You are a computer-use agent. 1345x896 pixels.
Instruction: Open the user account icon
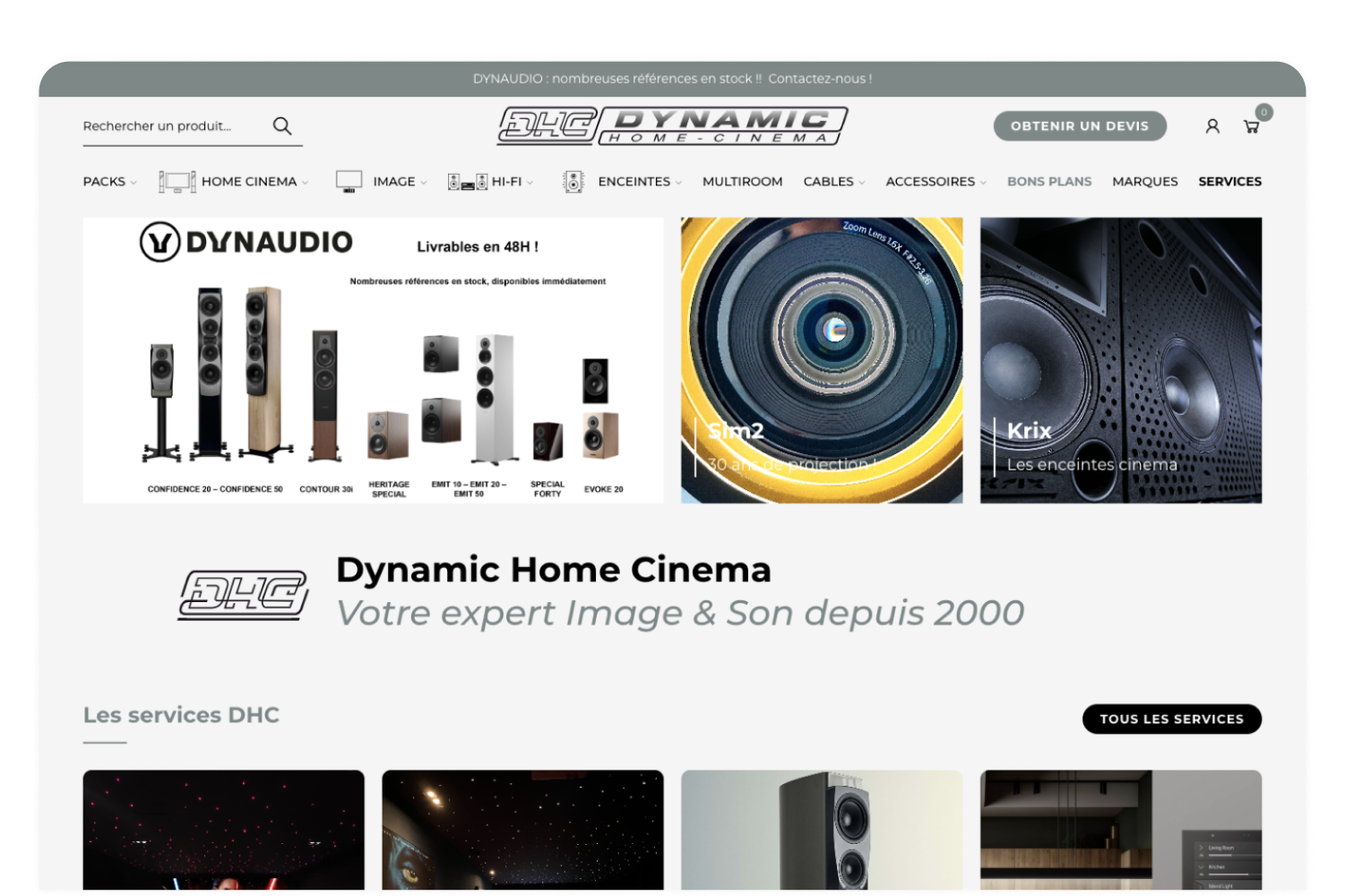[1212, 126]
